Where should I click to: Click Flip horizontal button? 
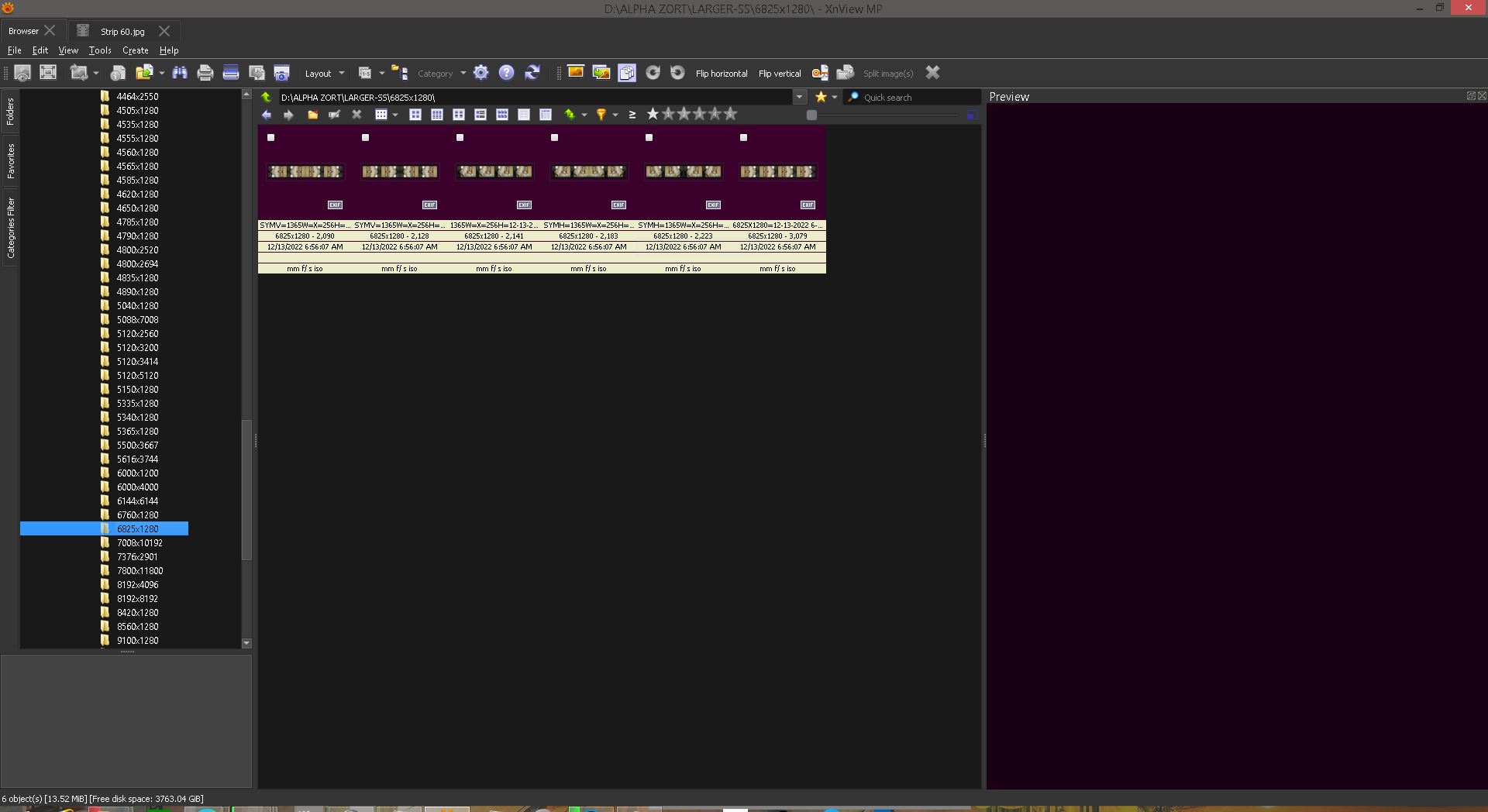[722, 74]
